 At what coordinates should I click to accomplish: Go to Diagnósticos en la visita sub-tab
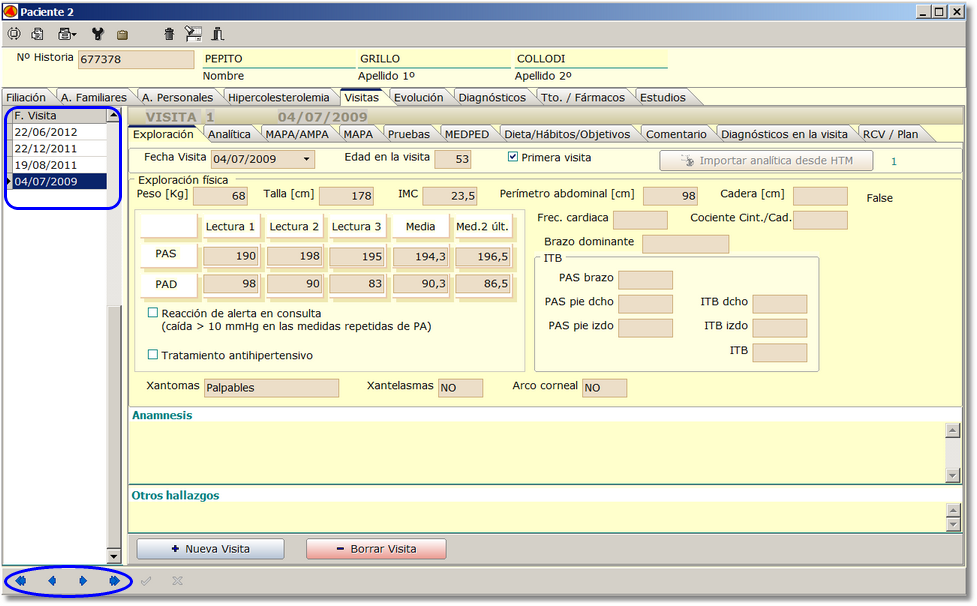784,134
